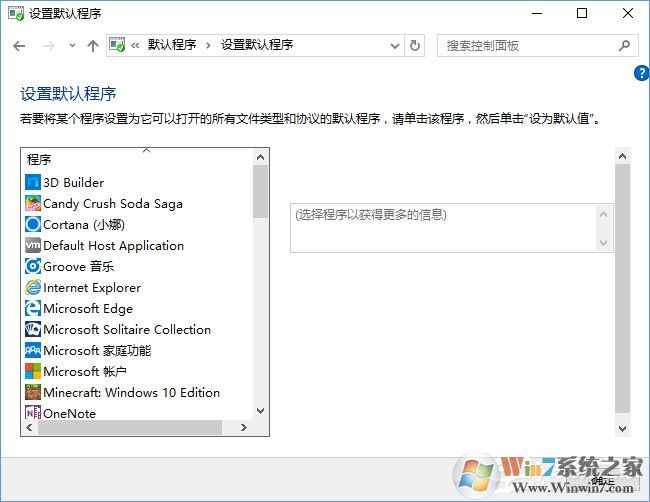Click the Candy Crush Soda Saga icon
650x502 pixels.
coord(33,204)
